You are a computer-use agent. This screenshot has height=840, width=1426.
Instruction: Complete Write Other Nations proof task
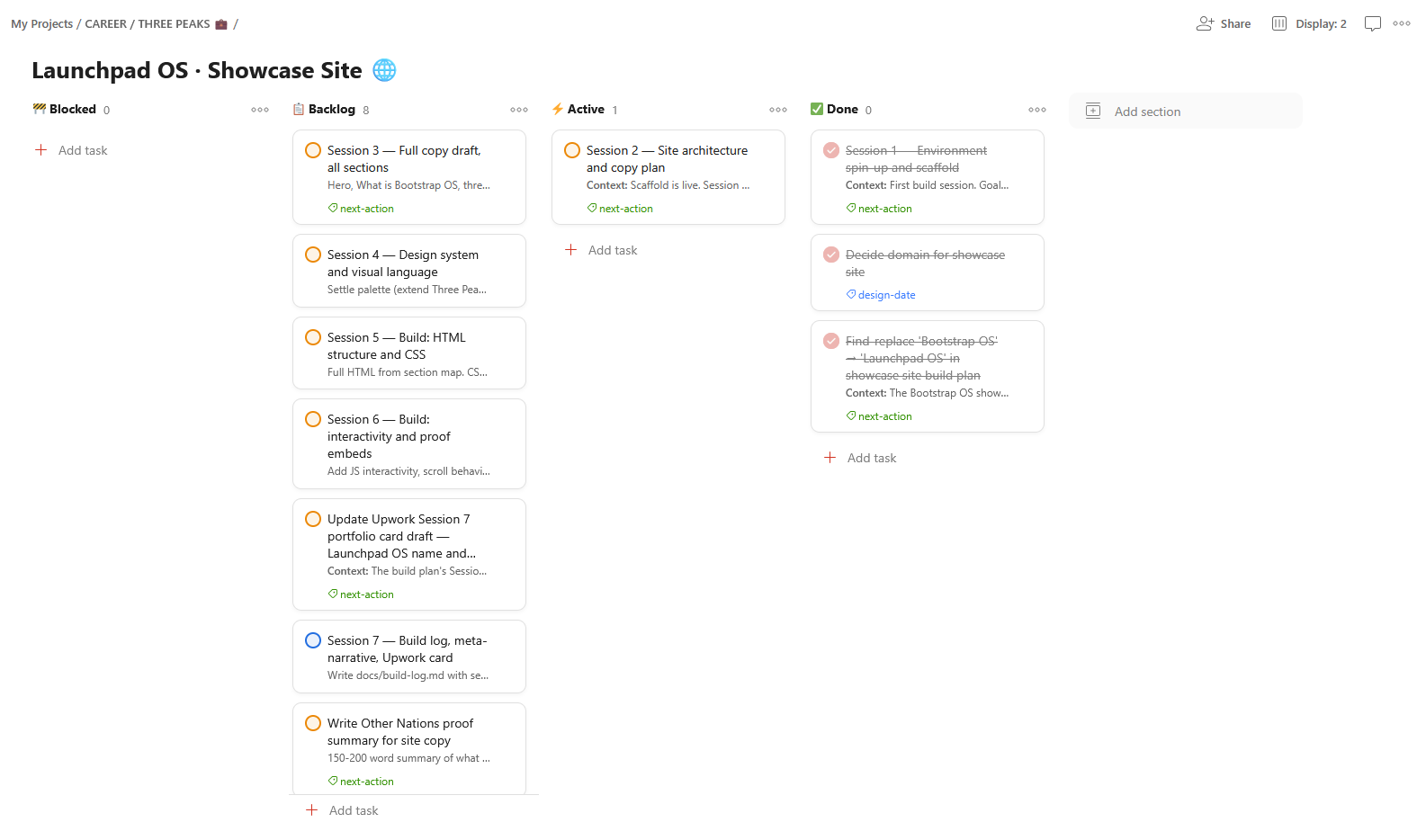coord(313,723)
